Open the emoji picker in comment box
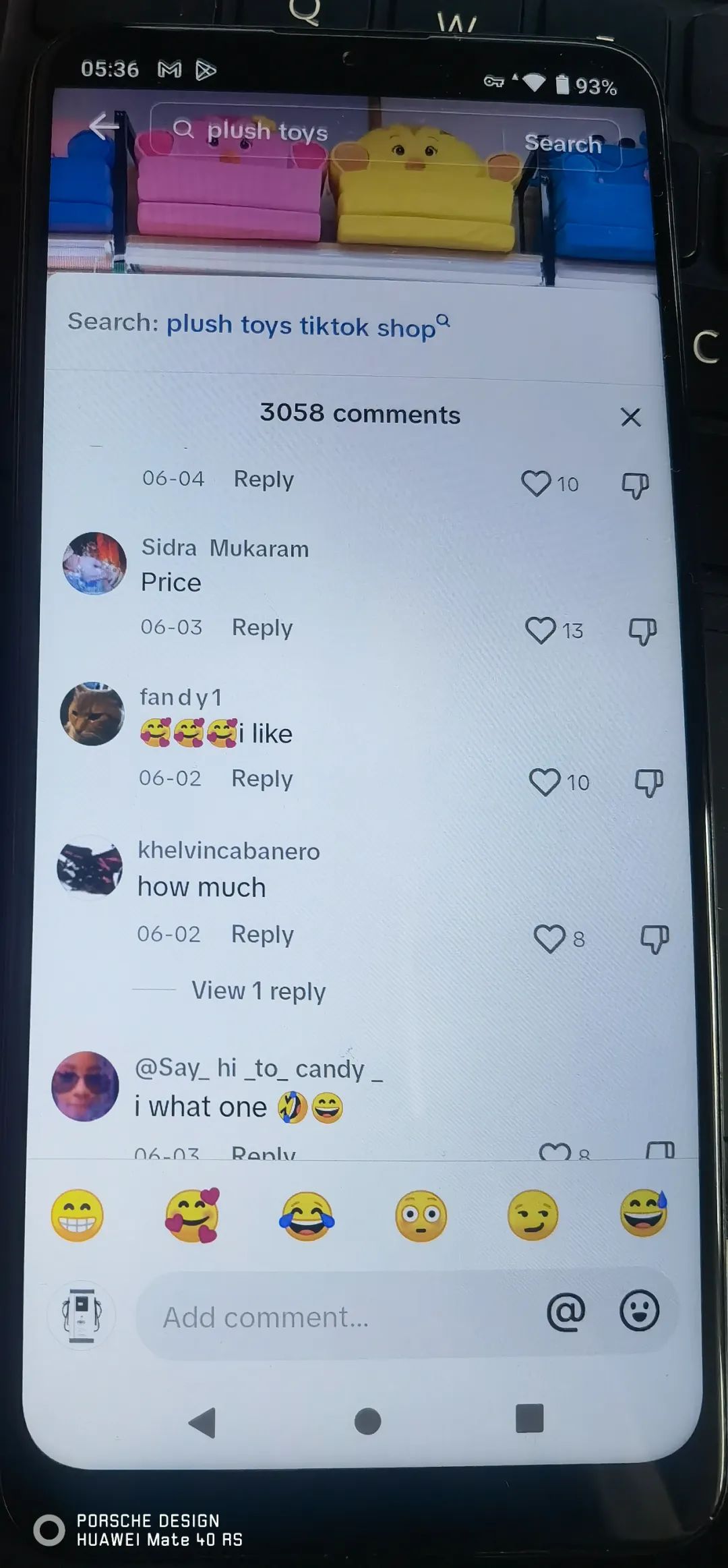This screenshot has width=728, height=1568. click(639, 1310)
